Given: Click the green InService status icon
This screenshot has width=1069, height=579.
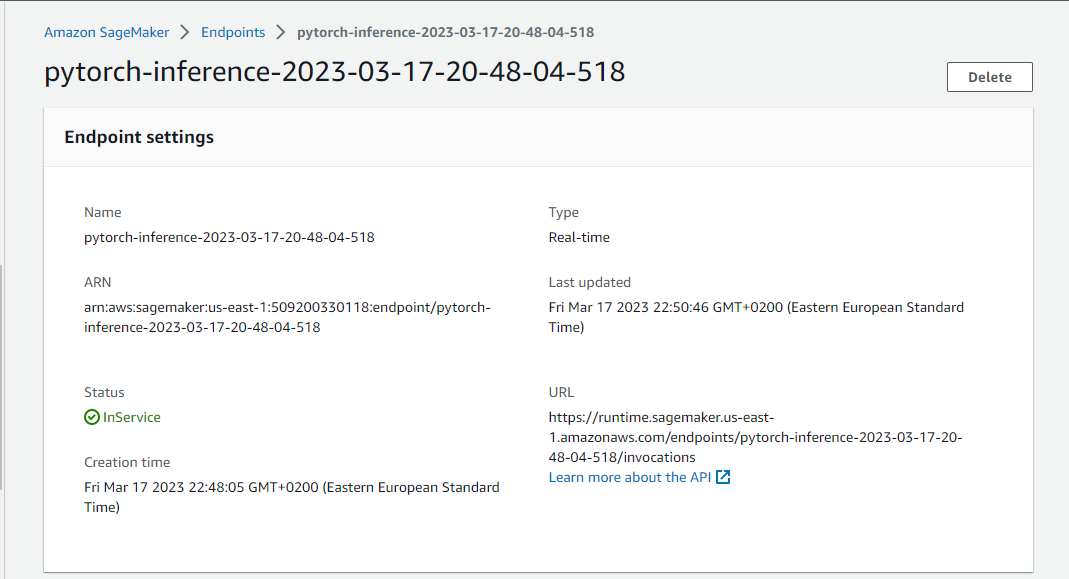Looking at the screenshot, I should 91,417.
